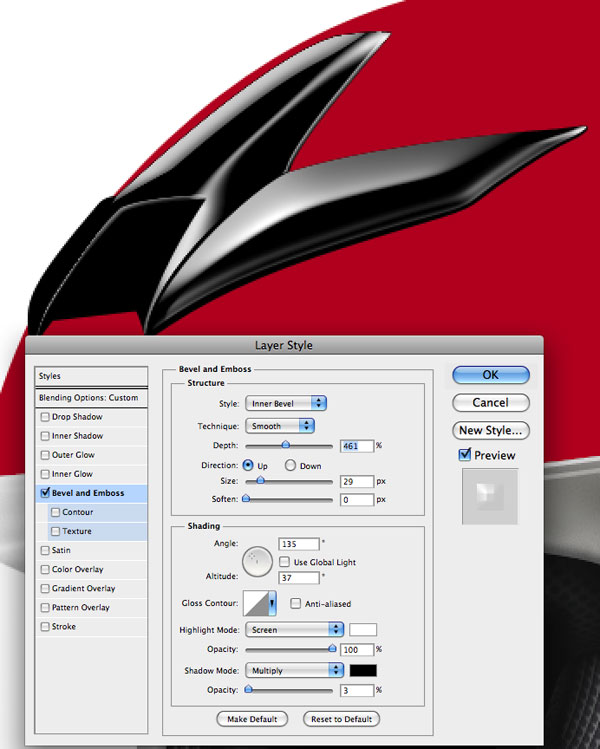This screenshot has width=600, height=749.
Task: Select the Satin row label
Action: (61, 550)
